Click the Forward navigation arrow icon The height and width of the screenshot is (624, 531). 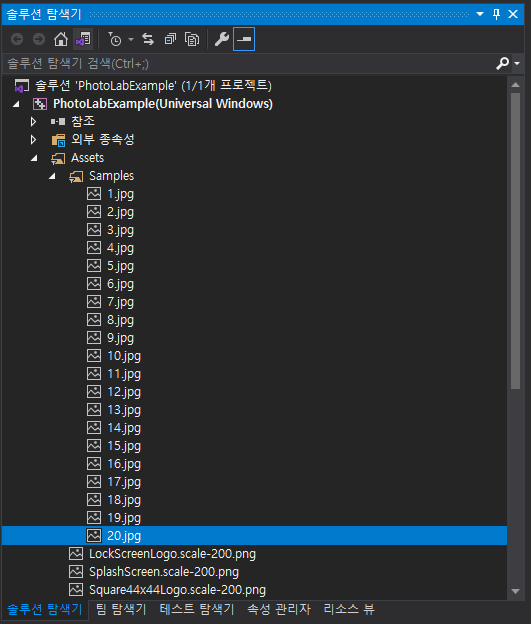(x=39, y=39)
